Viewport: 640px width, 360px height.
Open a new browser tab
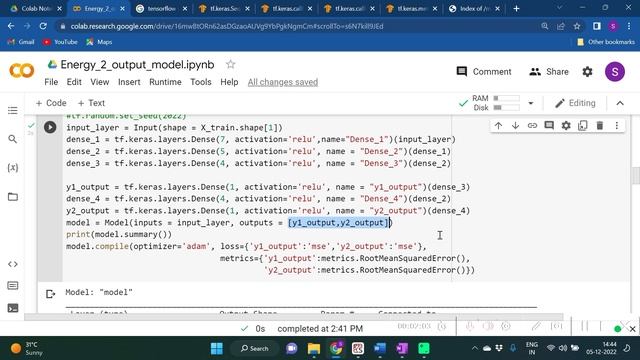(x=516, y=8)
